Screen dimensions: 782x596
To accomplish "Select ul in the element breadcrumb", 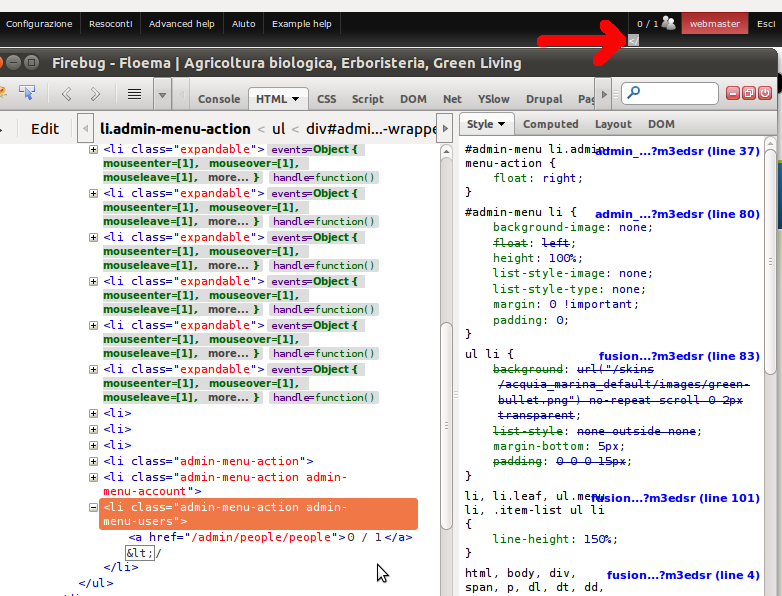I will click(278, 129).
